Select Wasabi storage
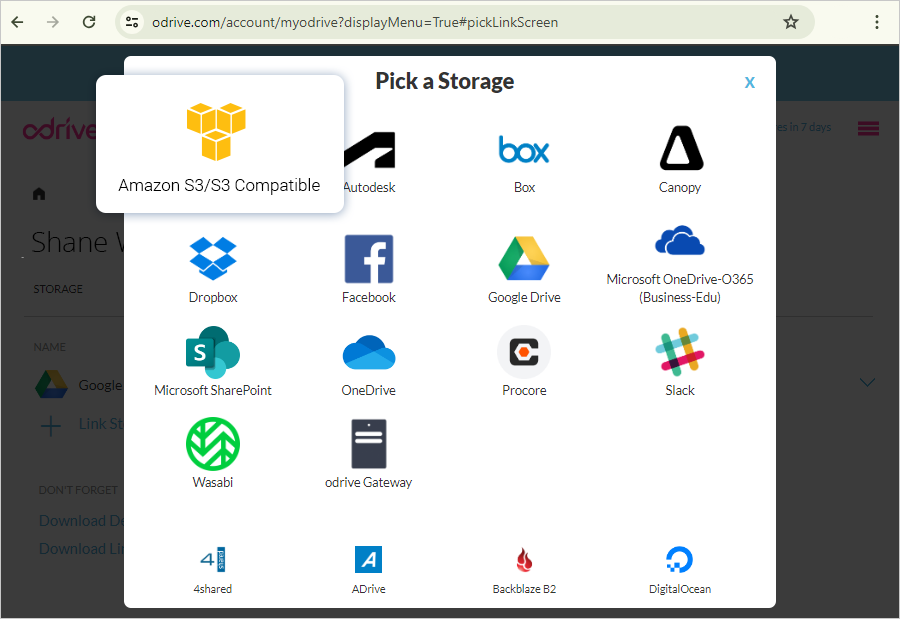This screenshot has width=900, height=619. pyautogui.click(x=213, y=453)
